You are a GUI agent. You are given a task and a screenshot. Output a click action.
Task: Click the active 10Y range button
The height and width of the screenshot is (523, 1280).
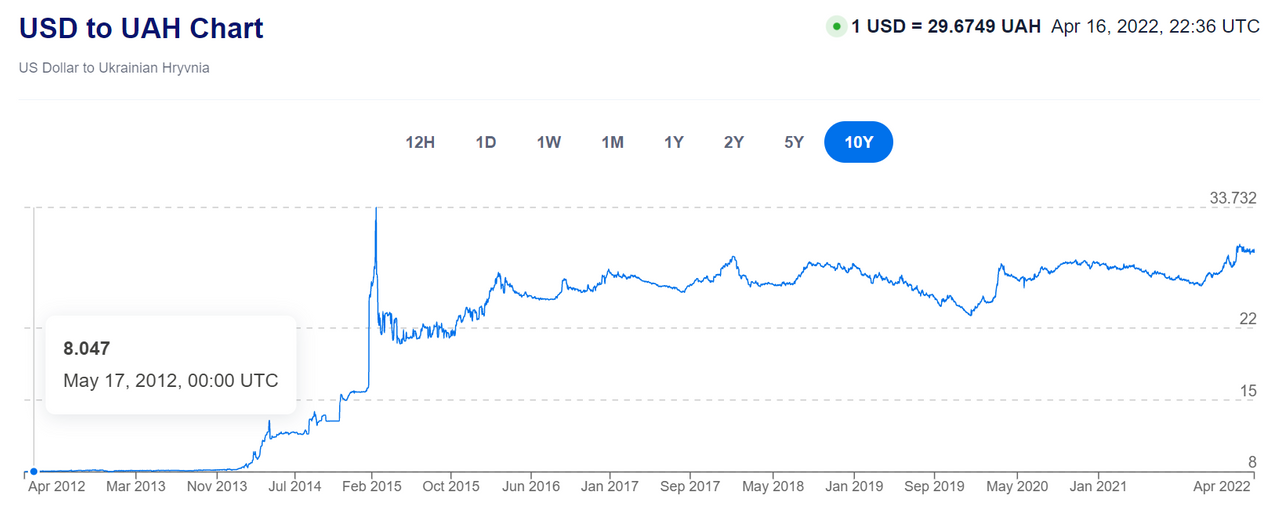pos(859,142)
